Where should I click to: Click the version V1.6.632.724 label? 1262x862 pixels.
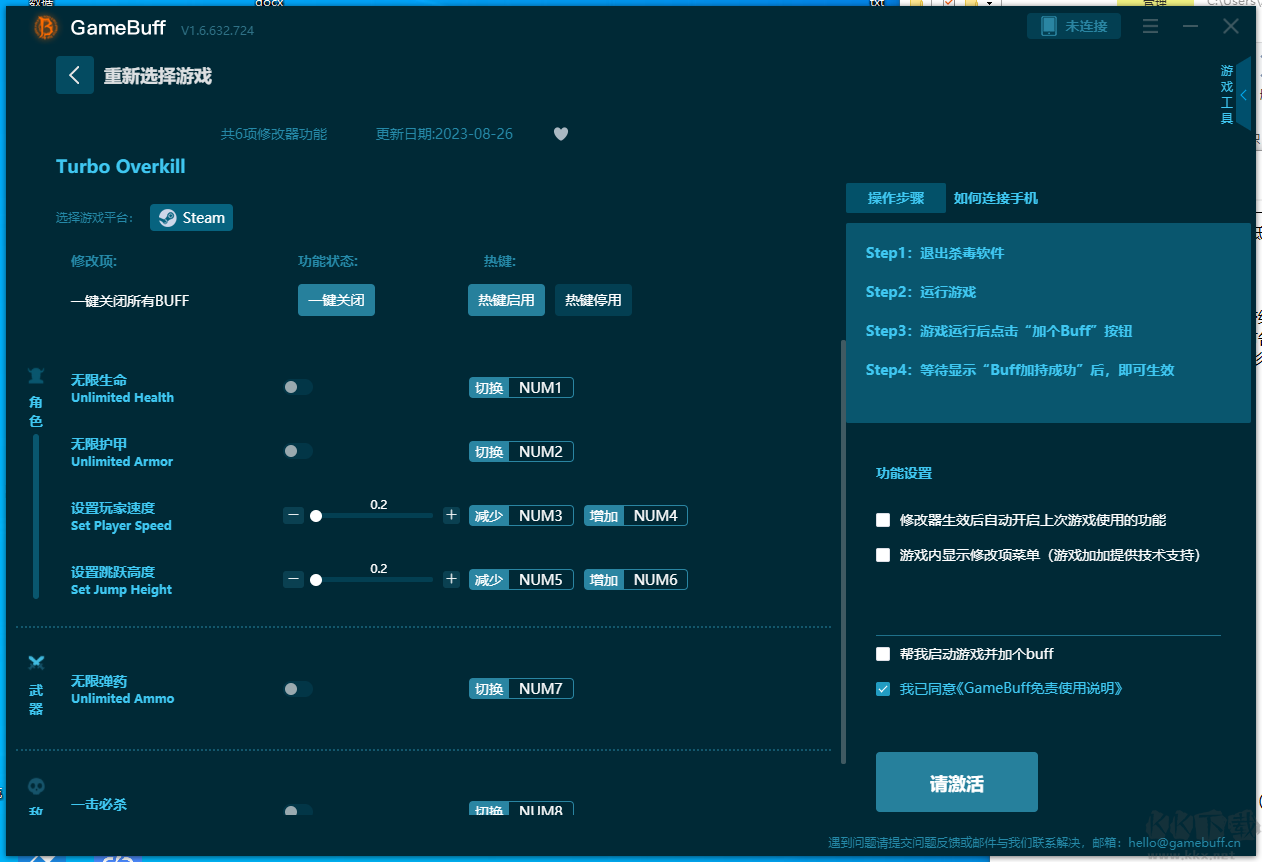tap(217, 31)
